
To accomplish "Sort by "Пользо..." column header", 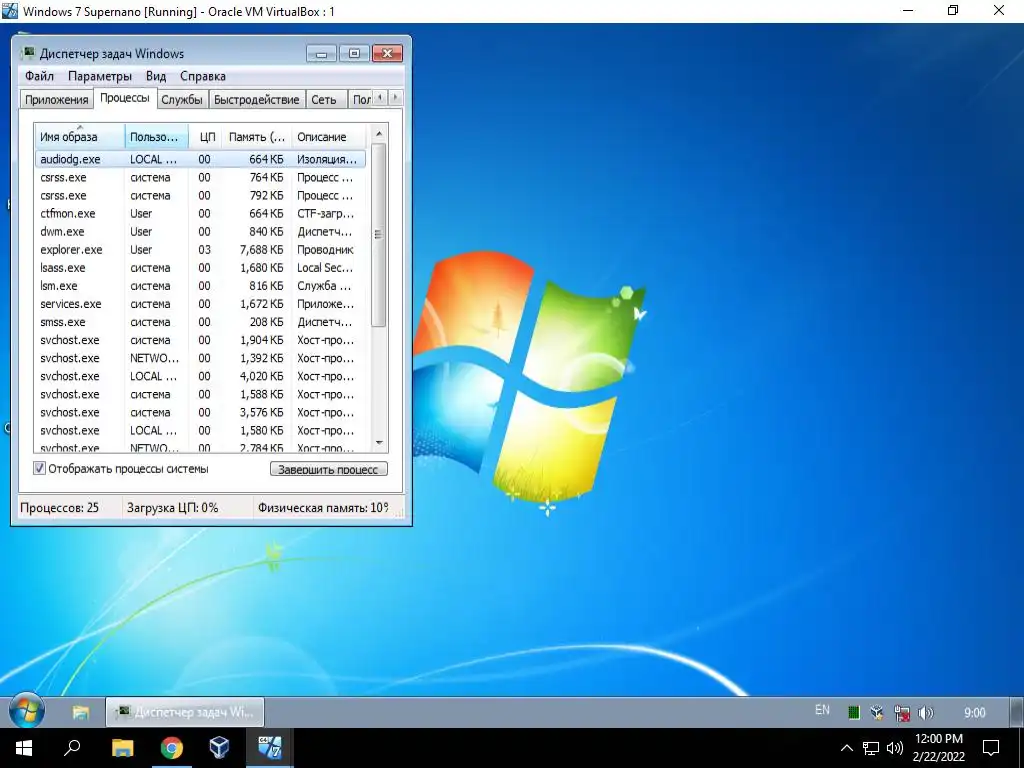I will coord(156,136).
